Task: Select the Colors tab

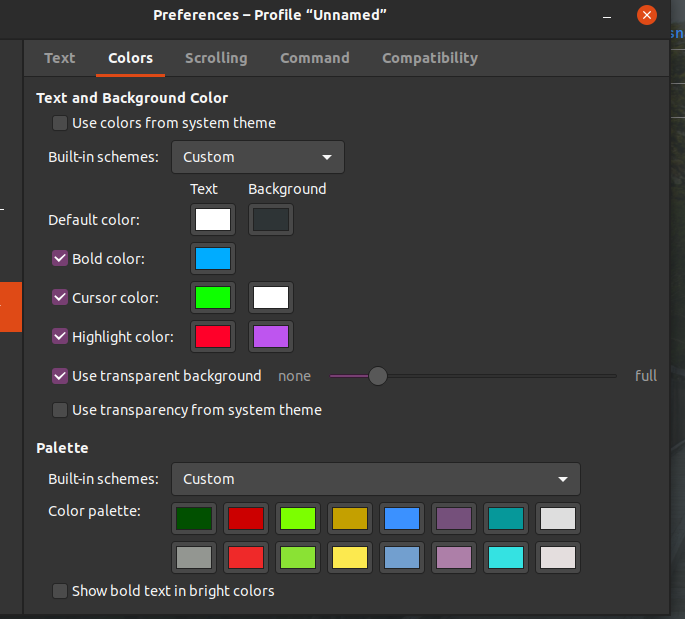Action: click(x=131, y=58)
